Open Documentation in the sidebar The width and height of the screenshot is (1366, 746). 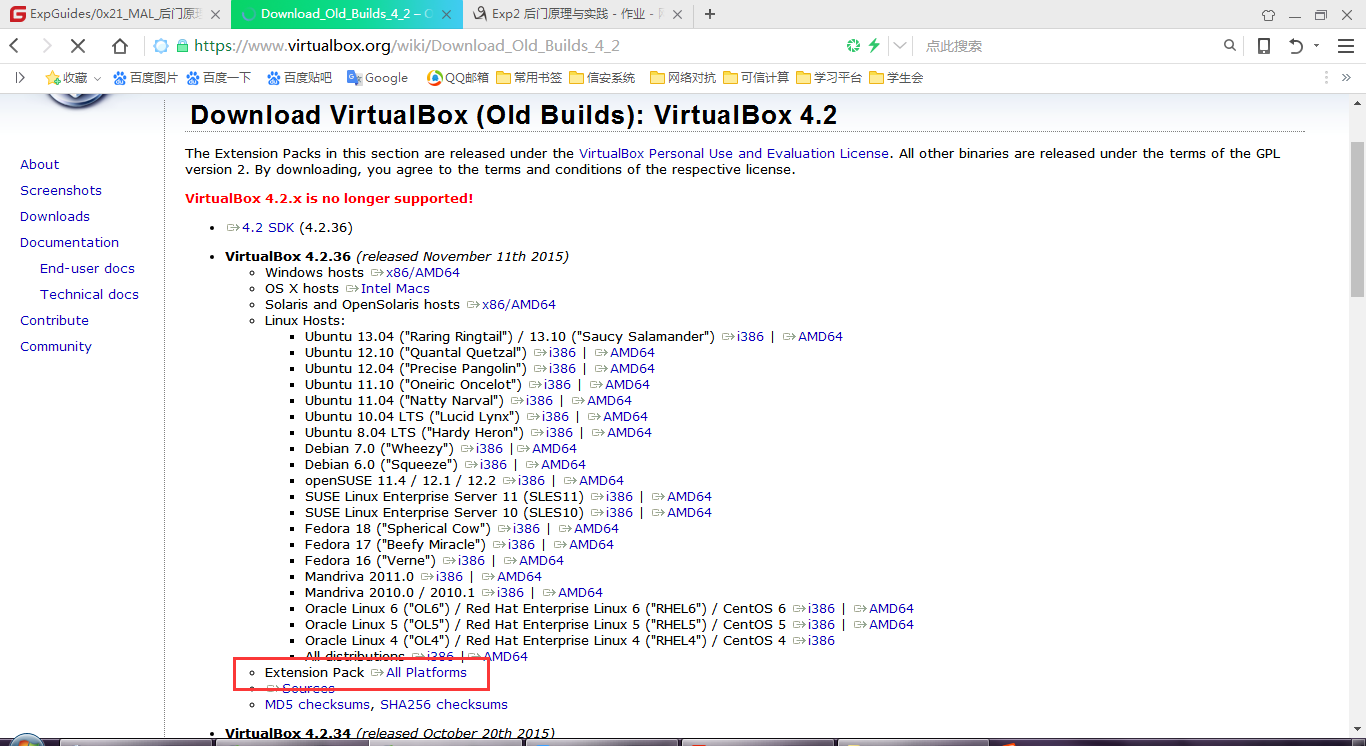tap(69, 242)
